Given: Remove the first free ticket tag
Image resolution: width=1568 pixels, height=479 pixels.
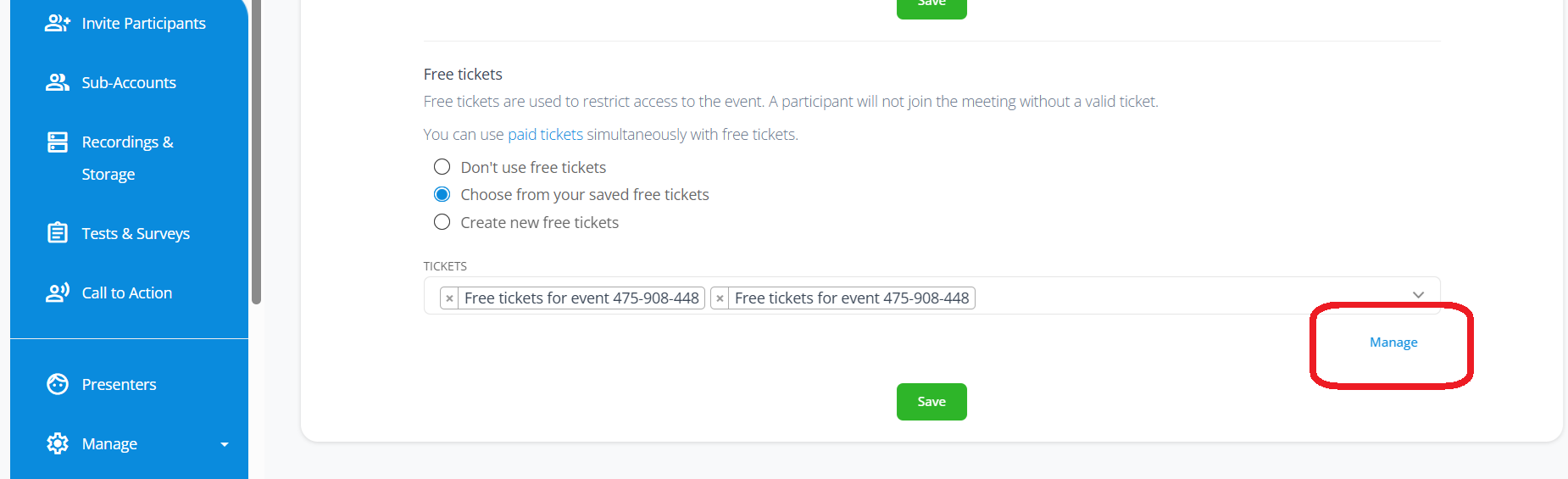Looking at the screenshot, I should (449, 298).
